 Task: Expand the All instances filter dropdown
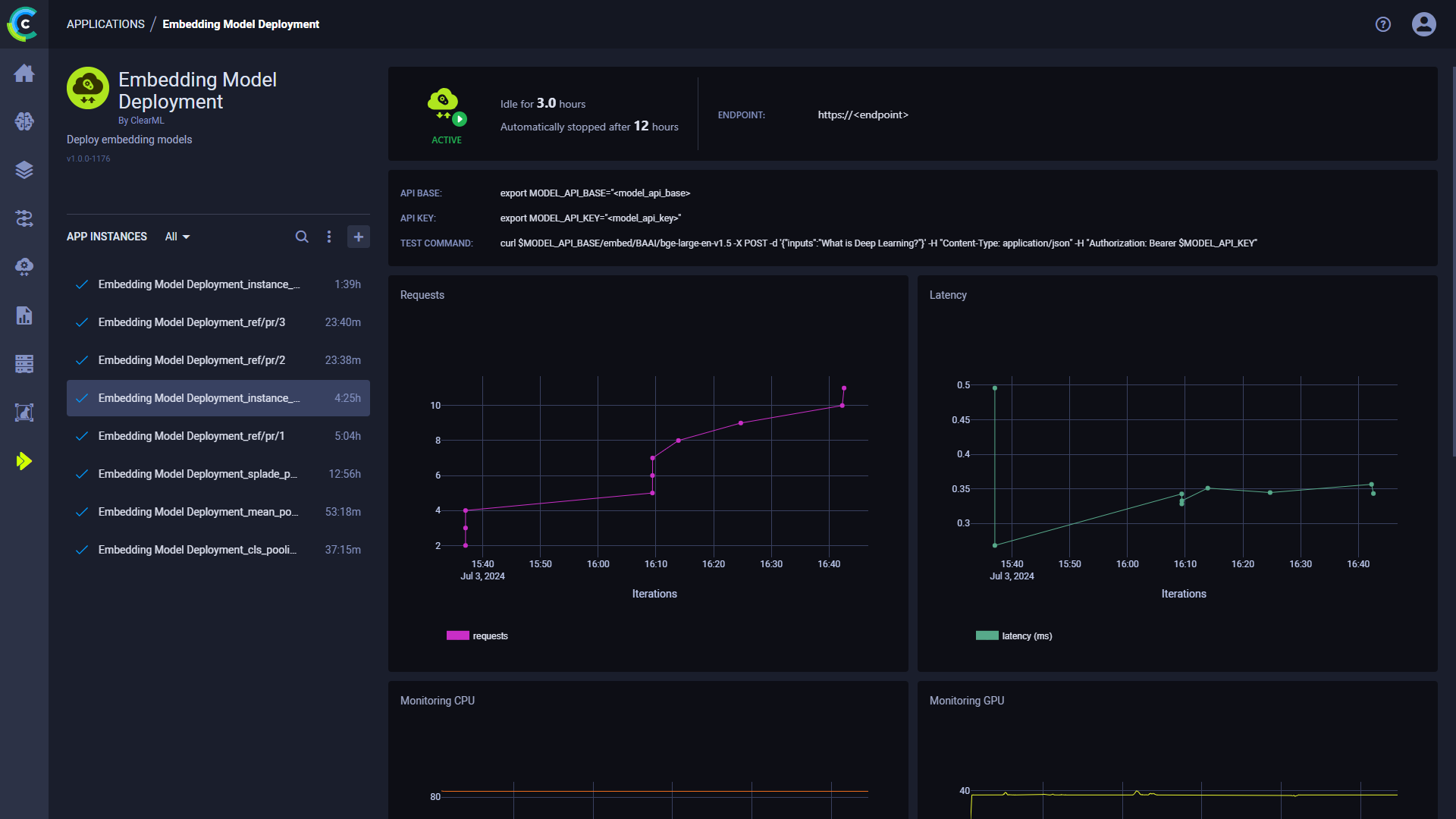tap(177, 237)
